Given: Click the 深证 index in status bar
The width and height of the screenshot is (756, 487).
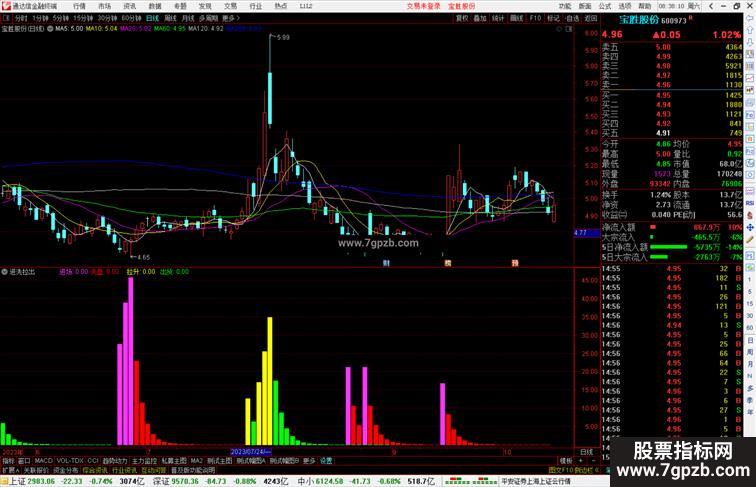Looking at the screenshot, I should [x=162, y=481].
